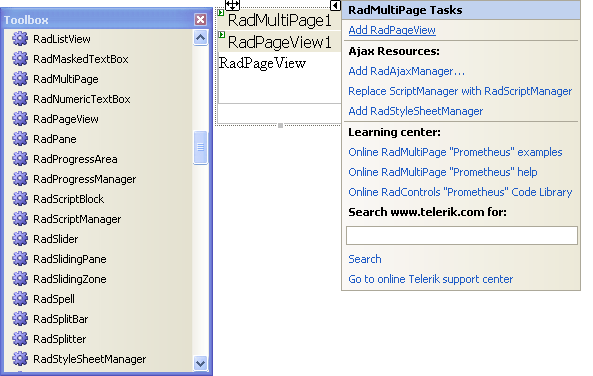The width and height of the screenshot is (593, 376).
Task: Choose RadNumericTextBox text in Toolbox
Action: [82, 99]
